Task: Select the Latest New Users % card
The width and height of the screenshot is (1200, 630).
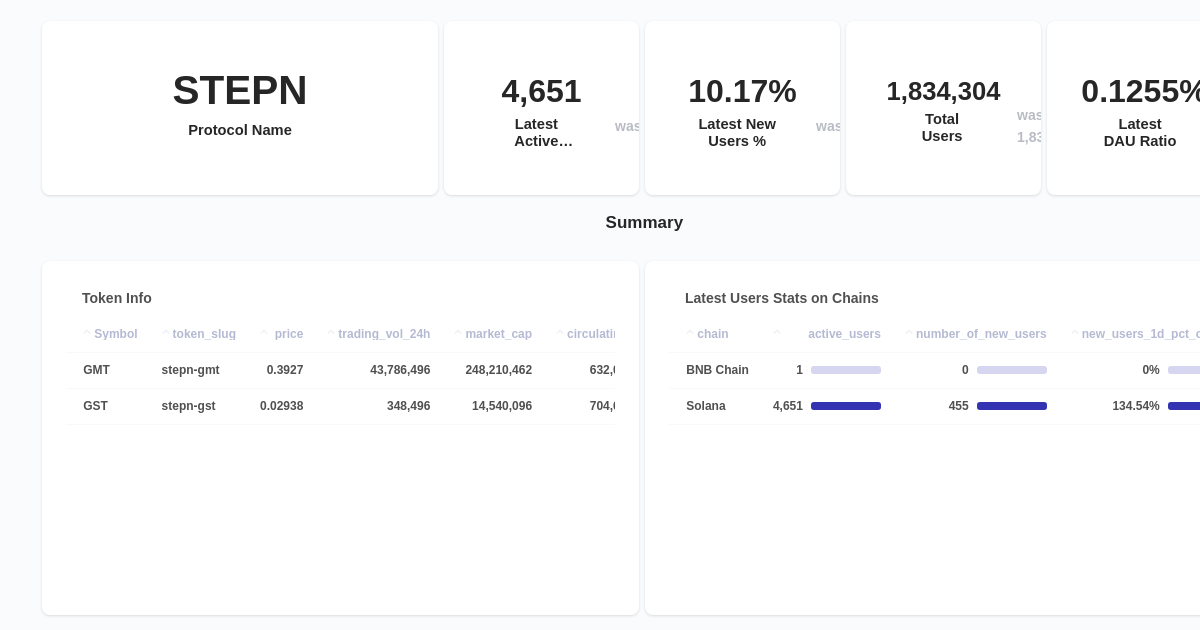Action: [x=742, y=108]
